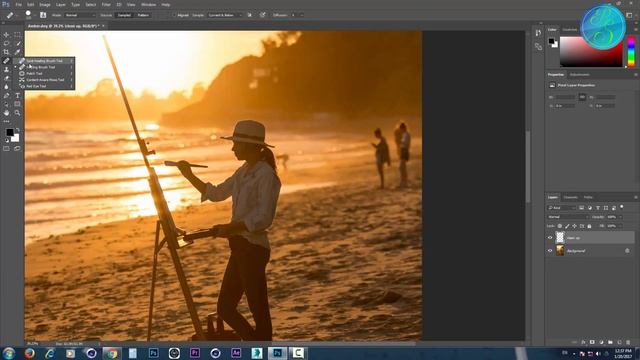Set source to Sampled
Image resolution: width=640 pixels, height=360 pixels.
point(124,15)
